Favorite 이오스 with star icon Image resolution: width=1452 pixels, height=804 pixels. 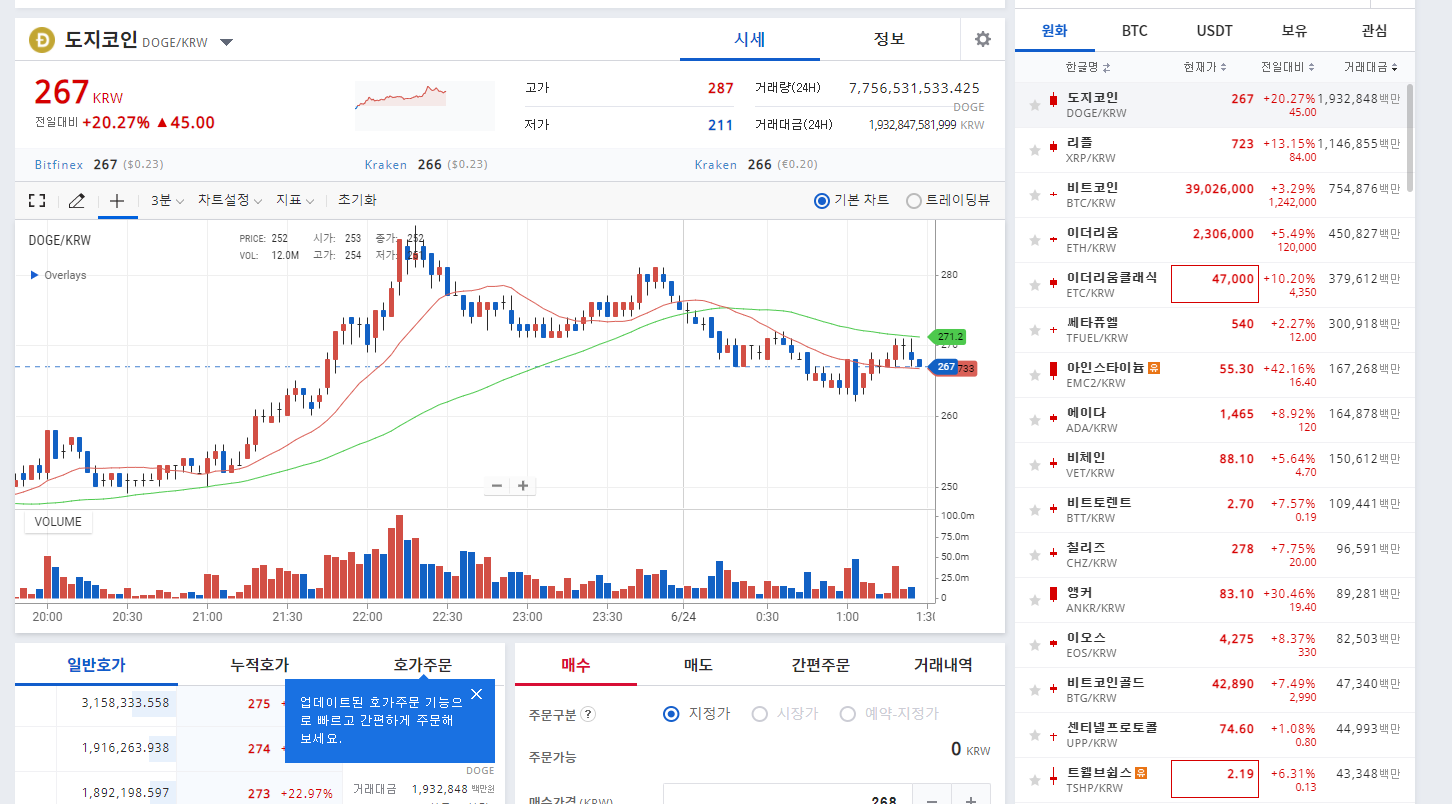pos(1035,645)
